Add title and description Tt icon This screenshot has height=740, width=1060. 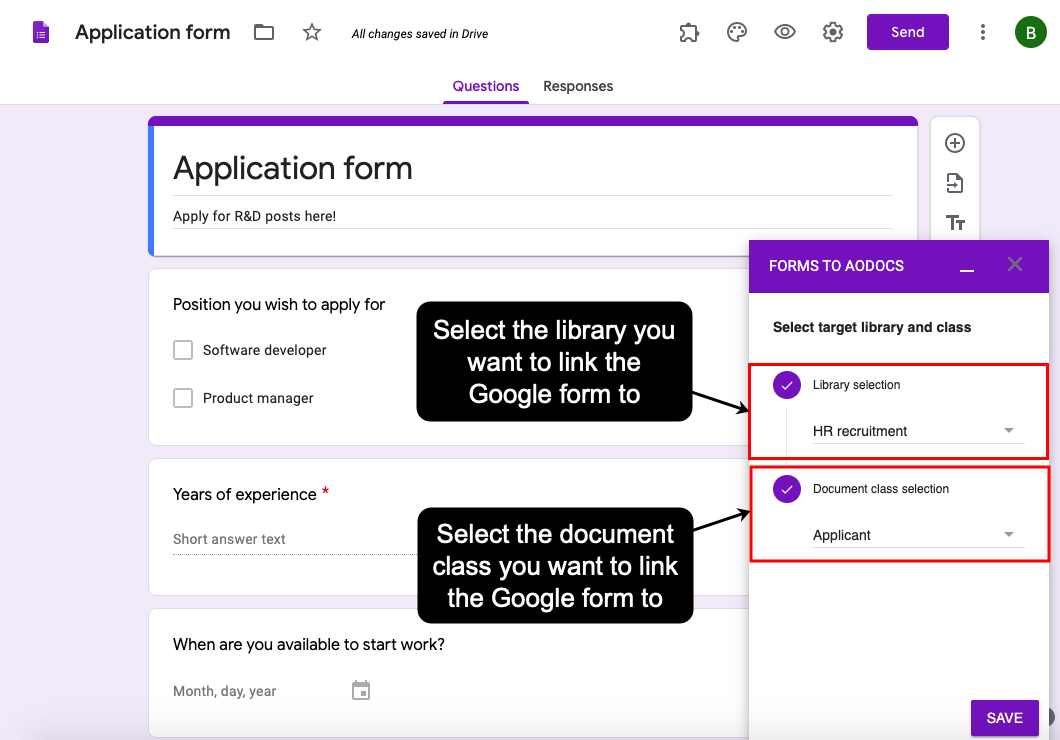tap(955, 222)
